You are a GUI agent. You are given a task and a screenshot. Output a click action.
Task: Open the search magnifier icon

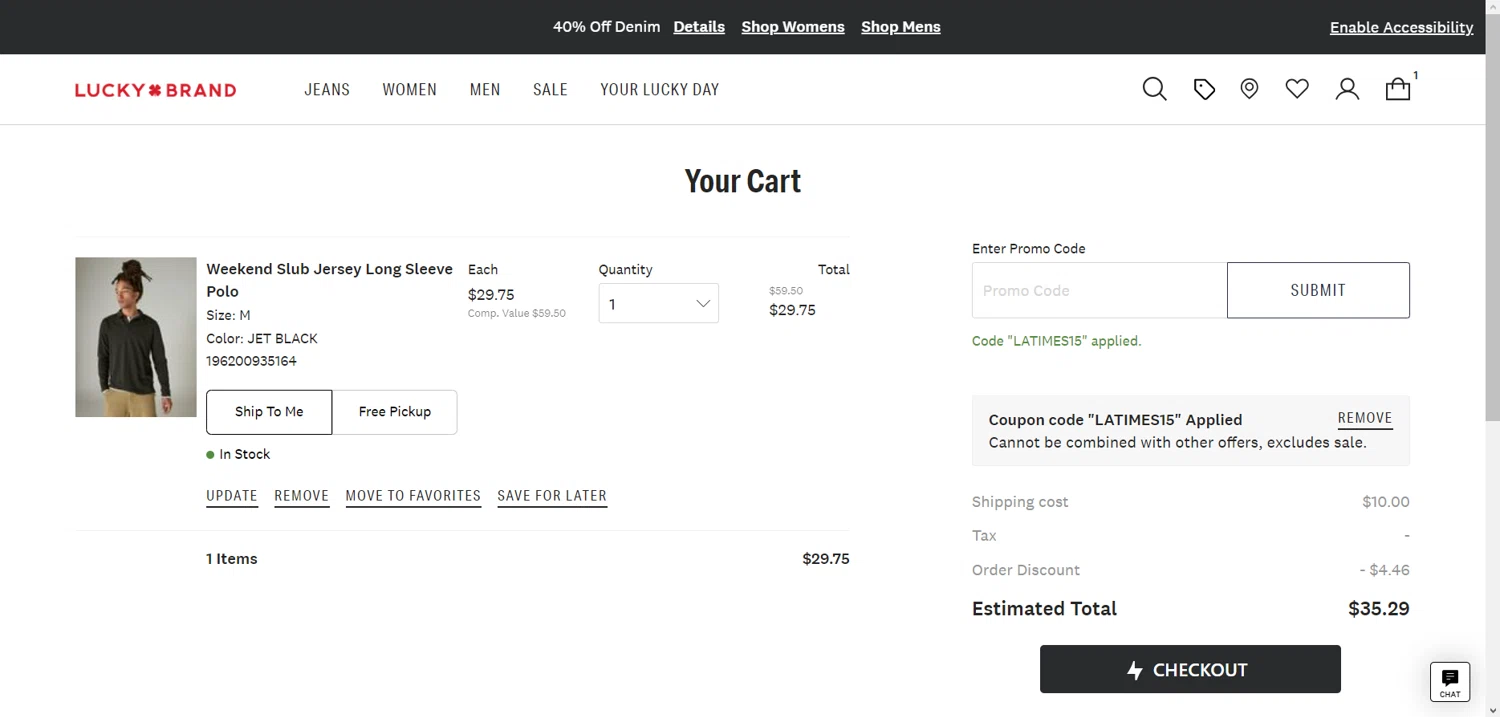tap(1154, 89)
